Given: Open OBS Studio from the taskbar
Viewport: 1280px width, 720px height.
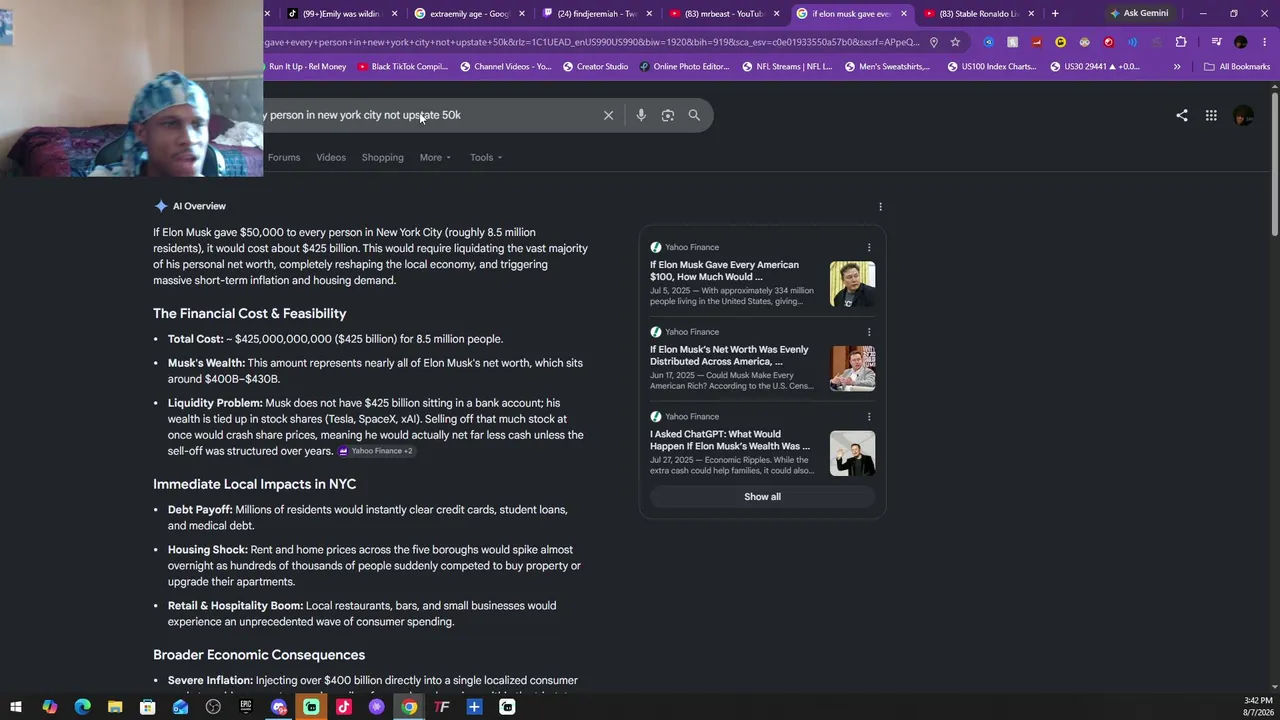Looking at the screenshot, I should point(213,707).
